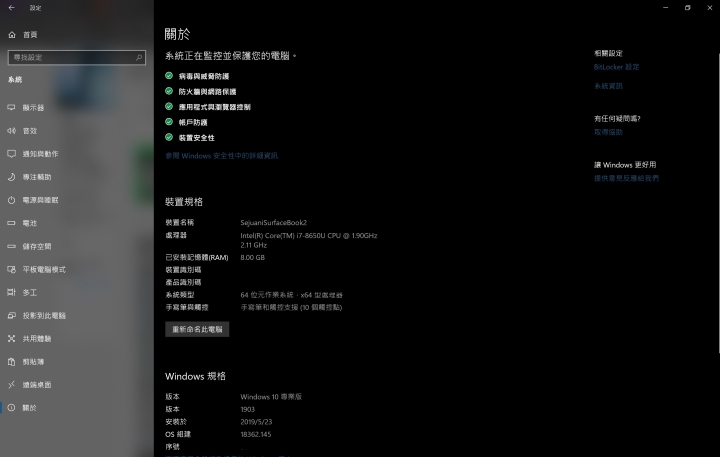The width and height of the screenshot is (720, 457).
Task: Click the green check beside 防火牆與網路保護
Action: (x=169, y=91)
